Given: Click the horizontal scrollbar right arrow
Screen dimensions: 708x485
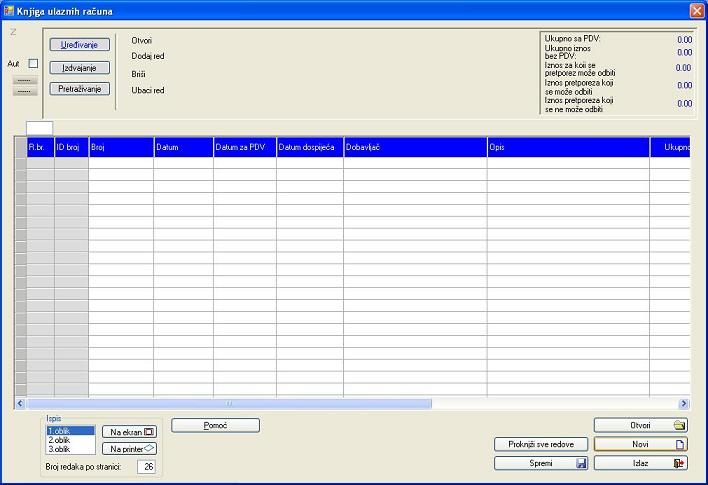Looking at the screenshot, I should point(684,403).
